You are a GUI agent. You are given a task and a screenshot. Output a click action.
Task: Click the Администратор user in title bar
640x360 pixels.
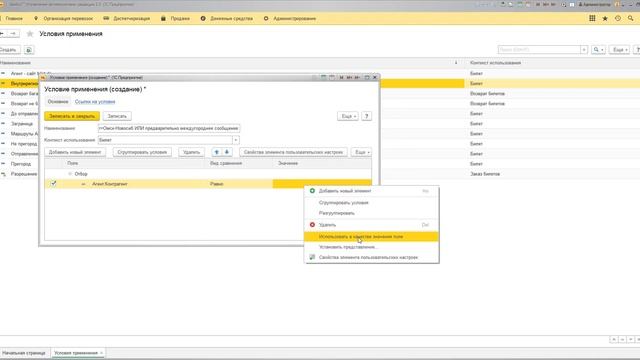[x=594, y=4]
